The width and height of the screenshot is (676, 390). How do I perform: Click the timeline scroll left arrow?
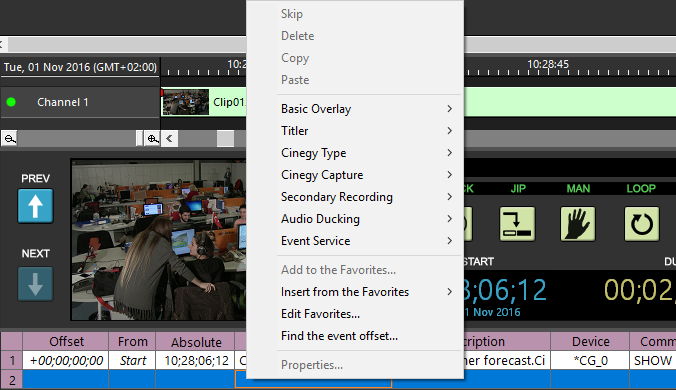tap(169, 139)
